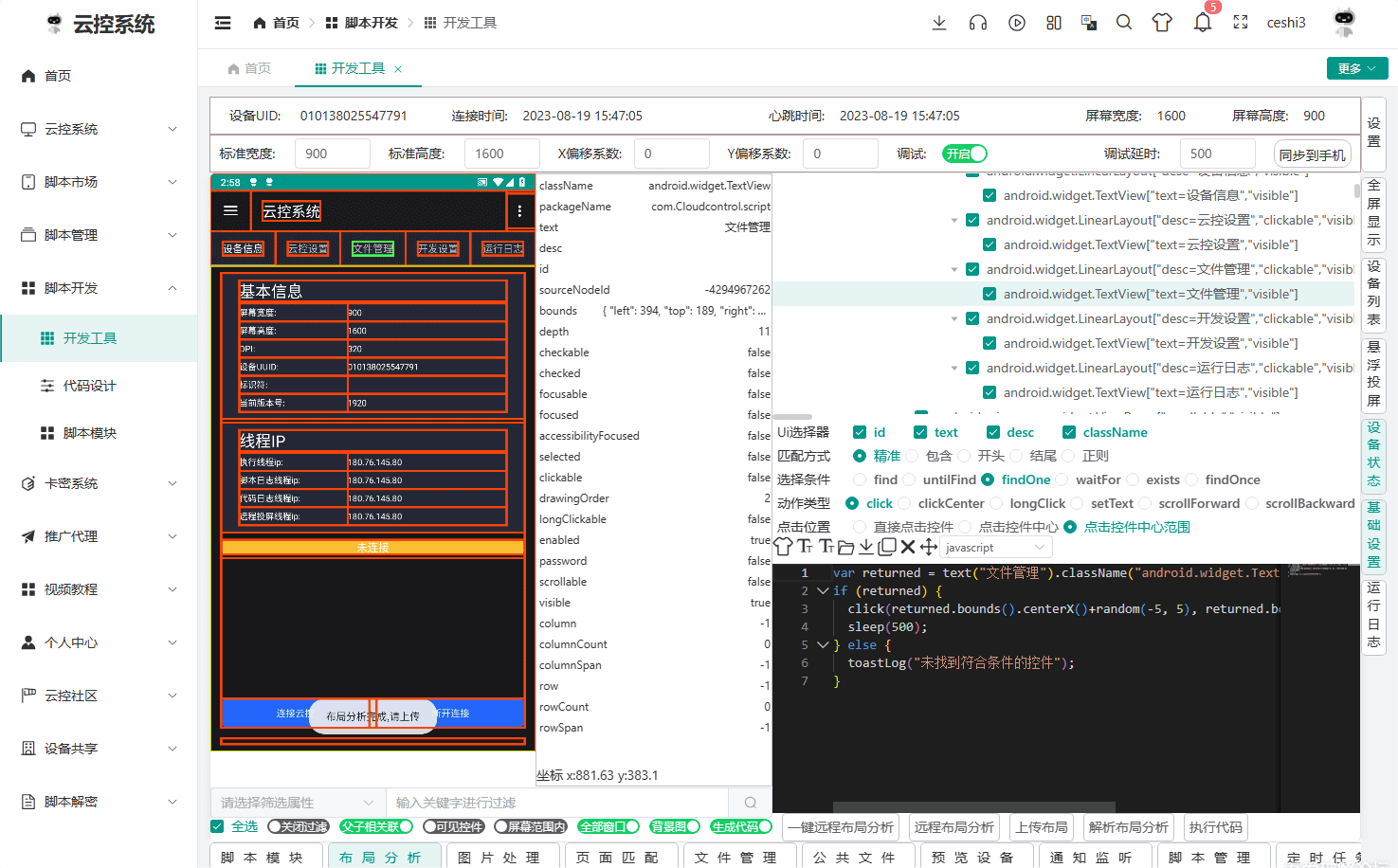Open the 设备列表 side panel button
1398x868 pixels.
(1373, 293)
